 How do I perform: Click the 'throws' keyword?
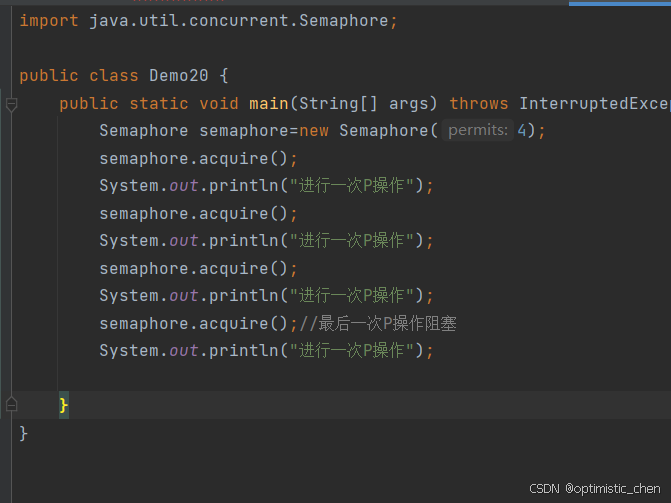pos(479,104)
